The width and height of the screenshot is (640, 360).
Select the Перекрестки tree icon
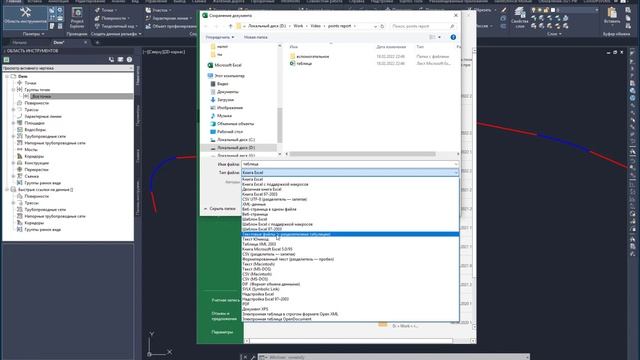tap(20, 169)
